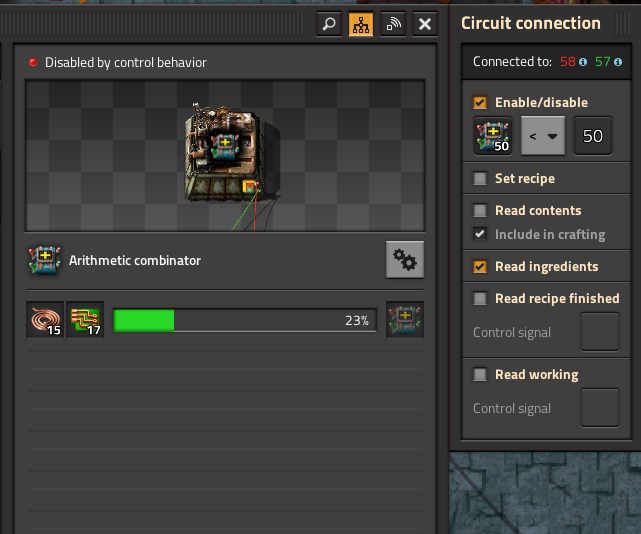Pick control signal for Read recipe finished
641x534 pixels.
(x=600, y=332)
